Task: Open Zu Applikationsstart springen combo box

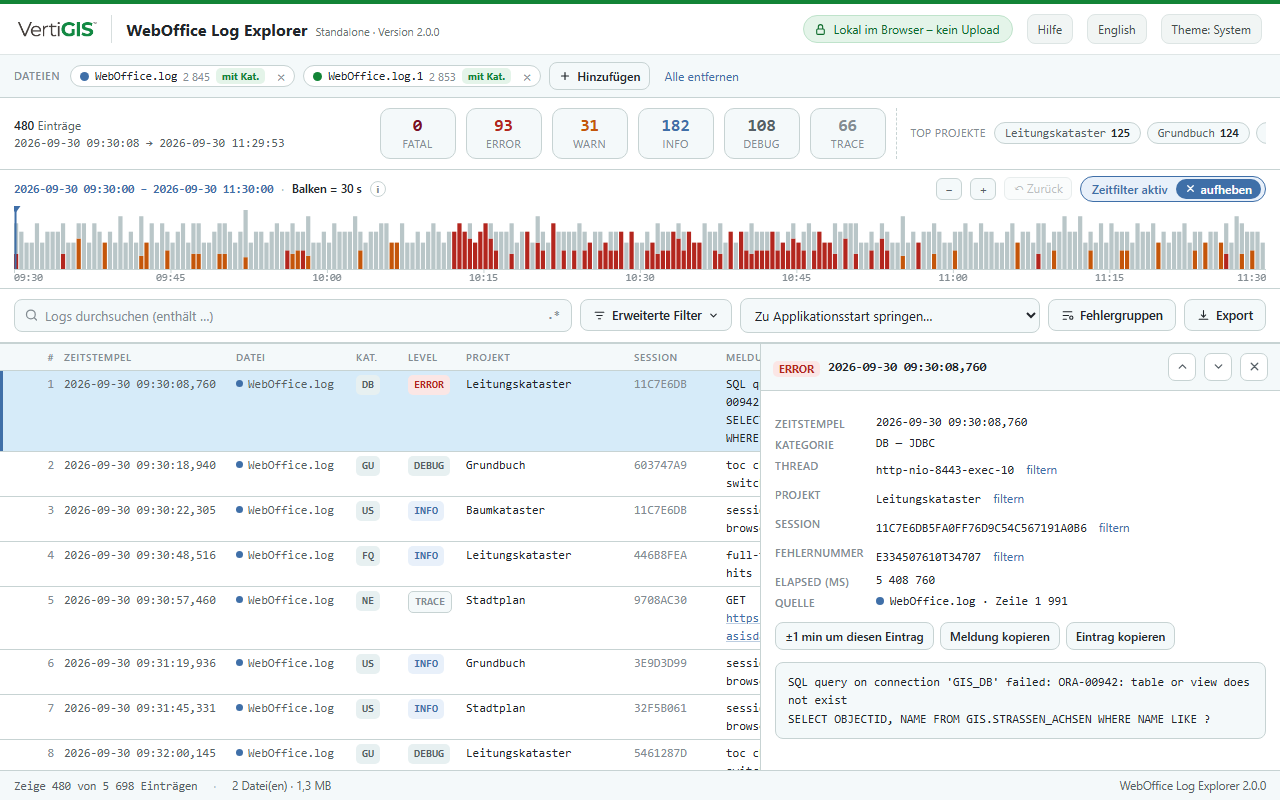Action: pyautogui.click(x=890, y=316)
